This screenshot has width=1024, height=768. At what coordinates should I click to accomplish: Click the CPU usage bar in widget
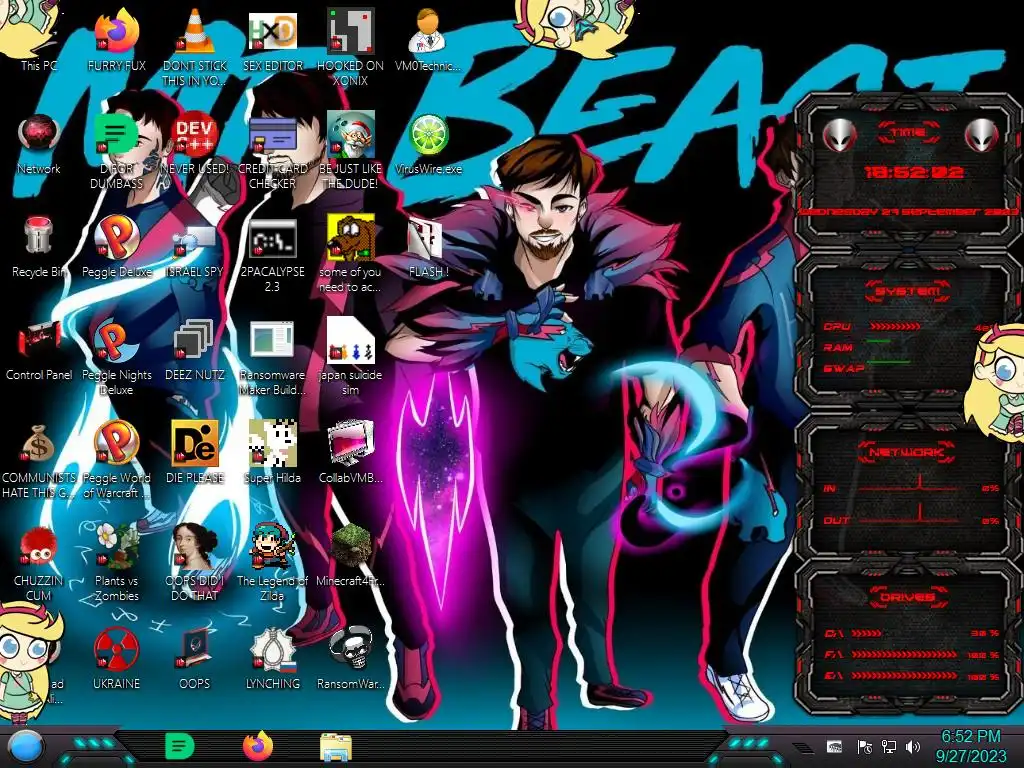(x=895, y=326)
